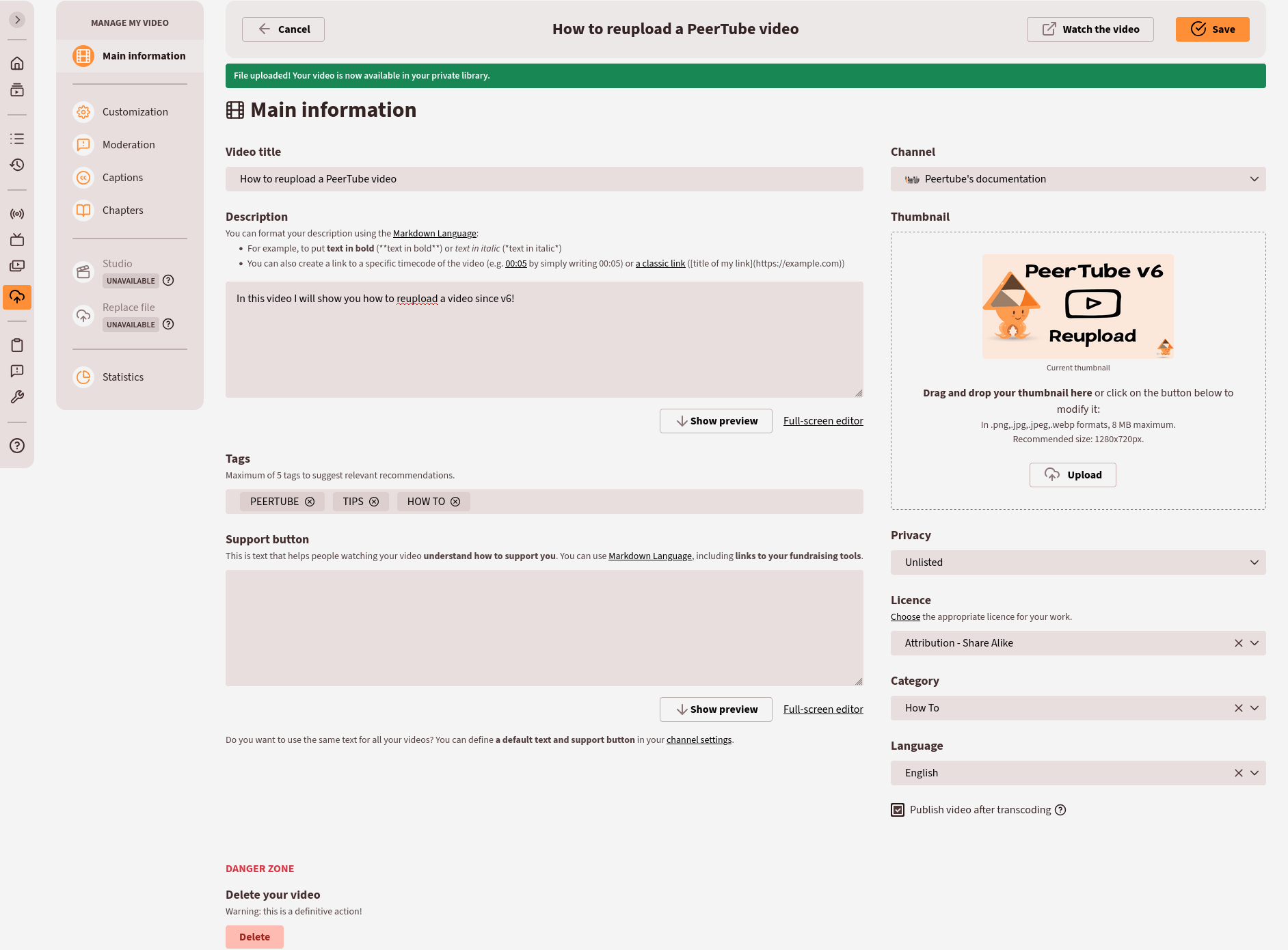This screenshot has width=1288, height=950.
Task: Go to the Captions section
Action: [130, 178]
